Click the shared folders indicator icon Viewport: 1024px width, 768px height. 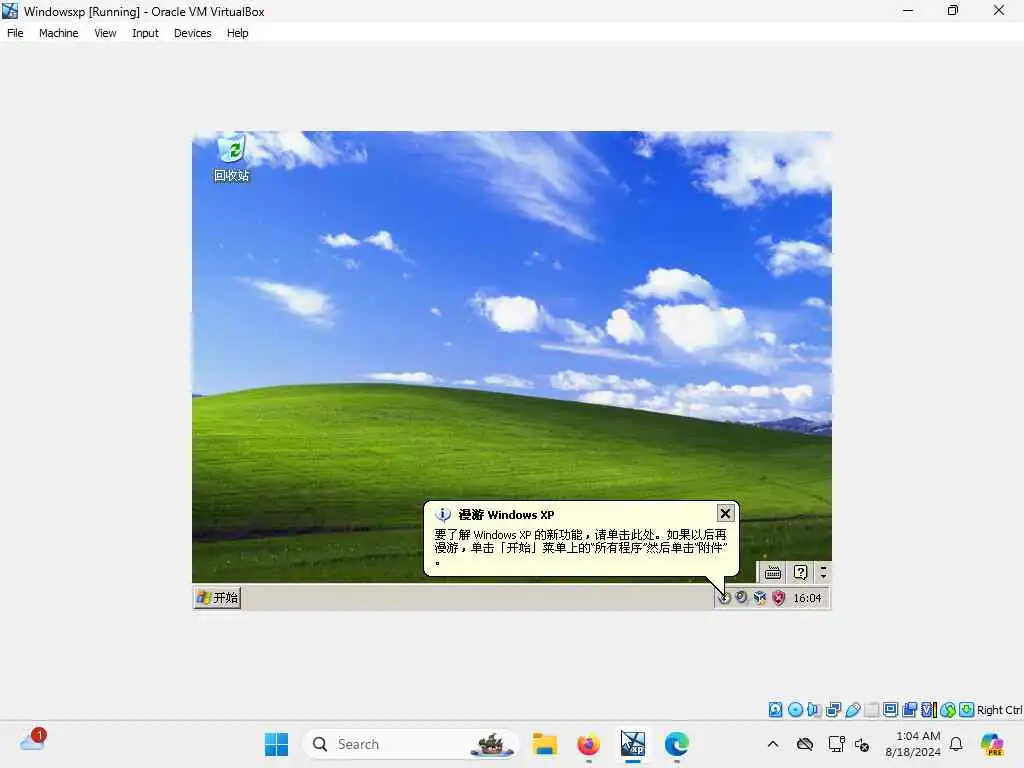click(871, 710)
